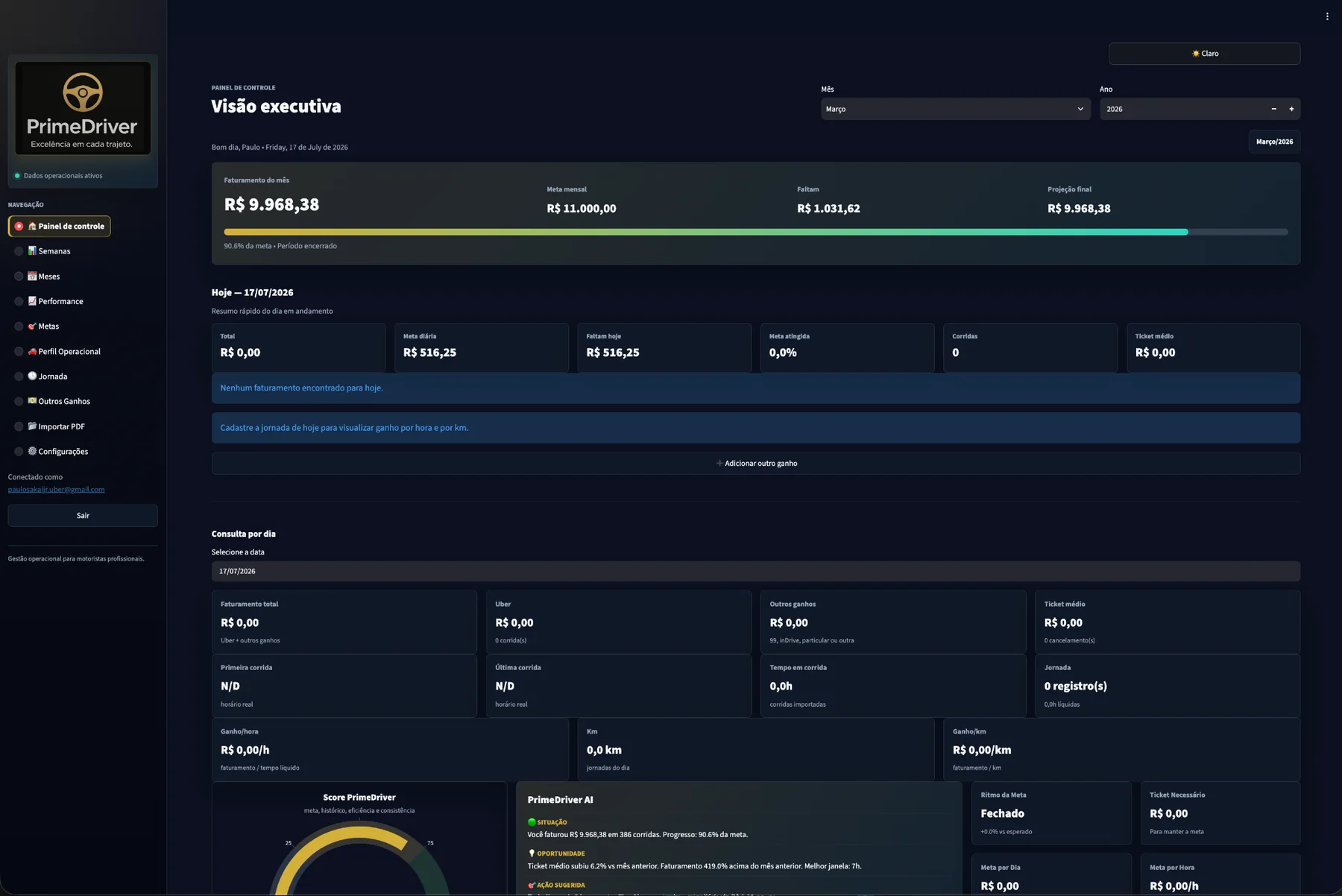Click the PrimeDriver steering wheel logo
Screen dimensions: 1342x896
click(x=83, y=92)
